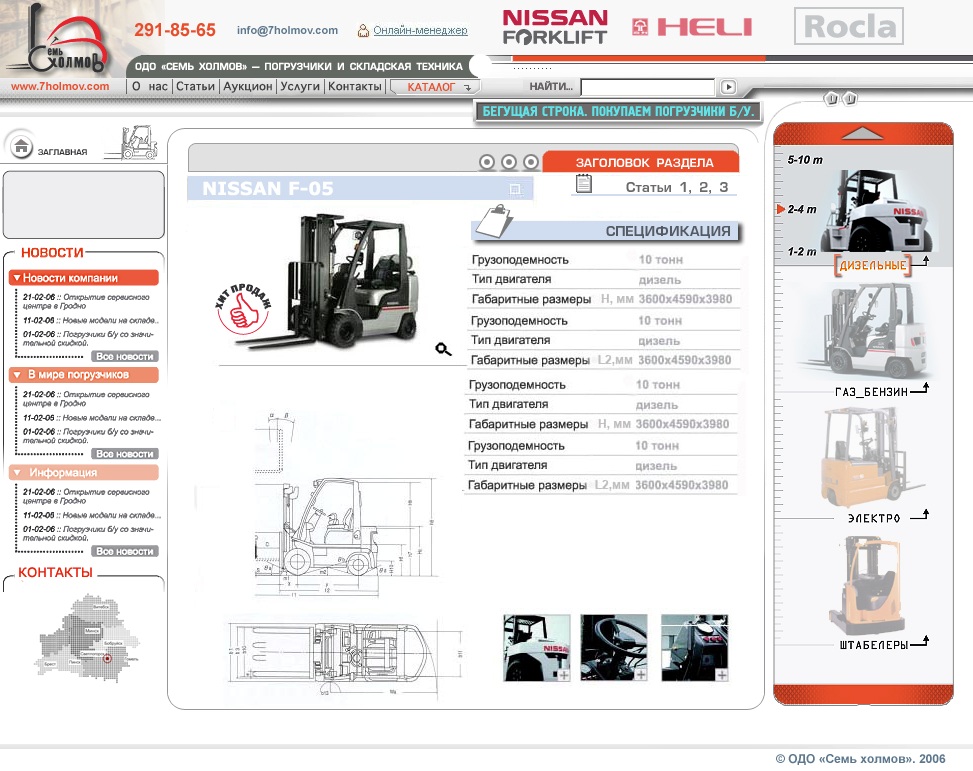Click into the НАЙТИ search field
The width and height of the screenshot is (973, 771).
click(x=647, y=87)
